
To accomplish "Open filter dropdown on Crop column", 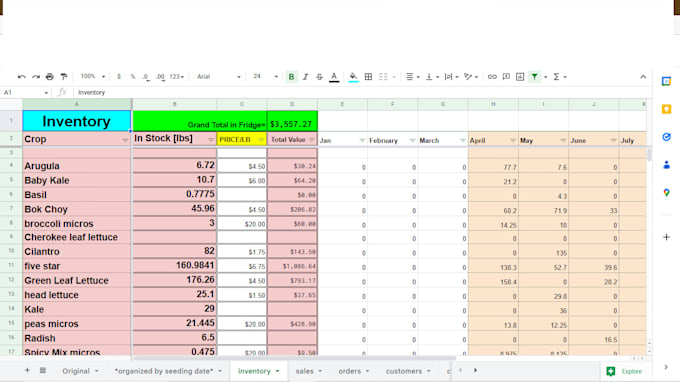I will [x=125, y=140].
